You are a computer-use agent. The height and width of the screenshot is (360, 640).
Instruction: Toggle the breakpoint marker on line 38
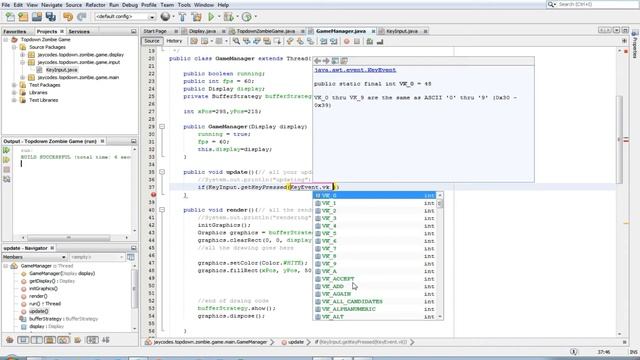153,195
